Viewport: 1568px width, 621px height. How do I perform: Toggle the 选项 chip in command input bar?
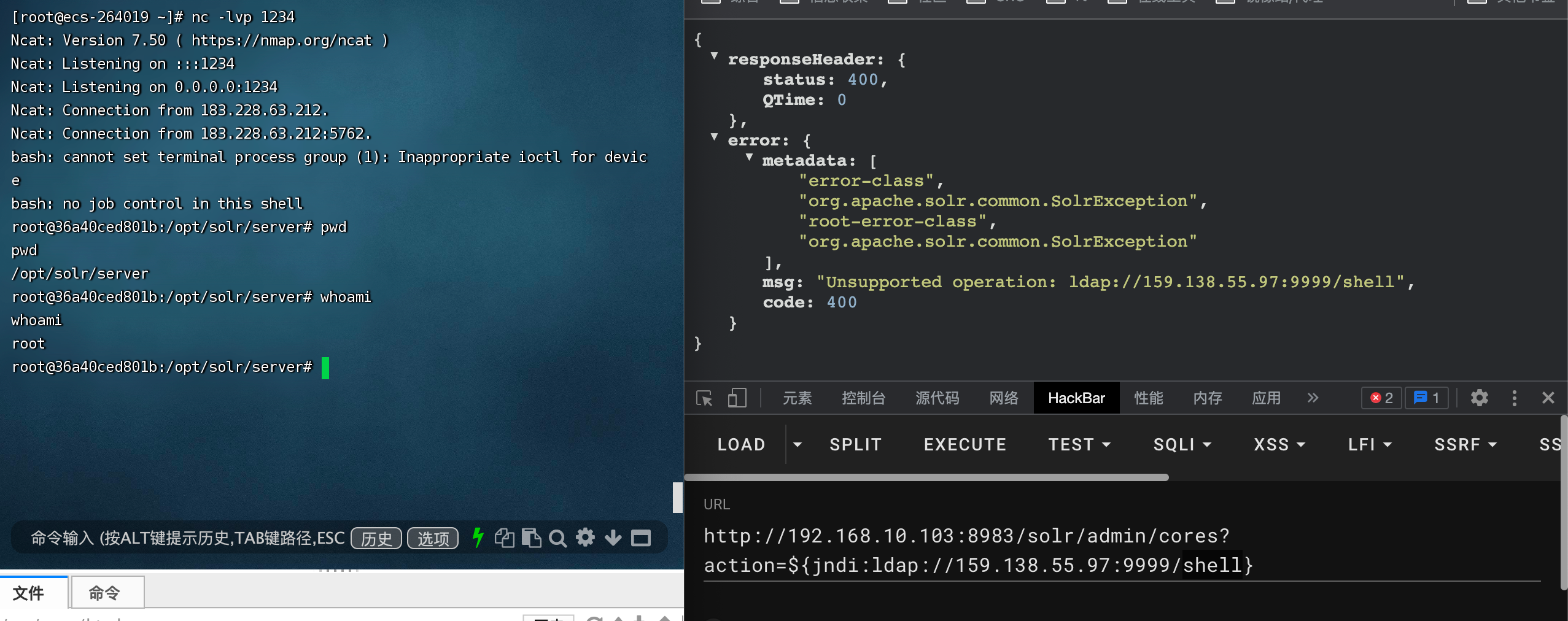coord(432,538)
